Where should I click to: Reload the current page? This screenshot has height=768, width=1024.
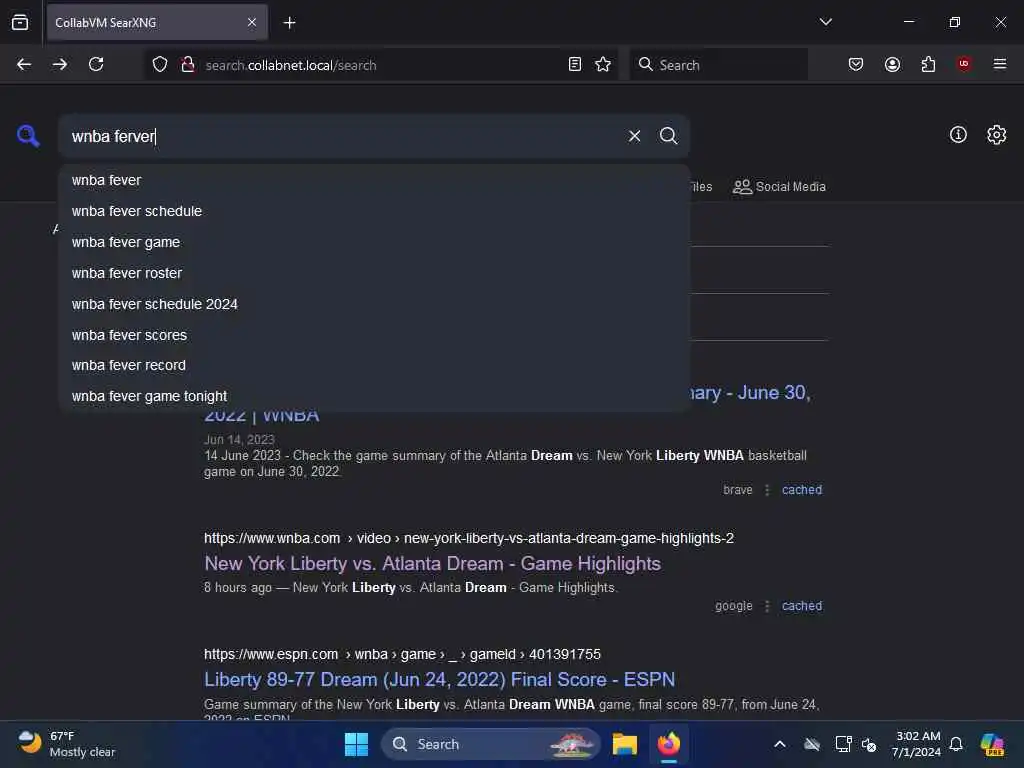click(x=96, y=64)
